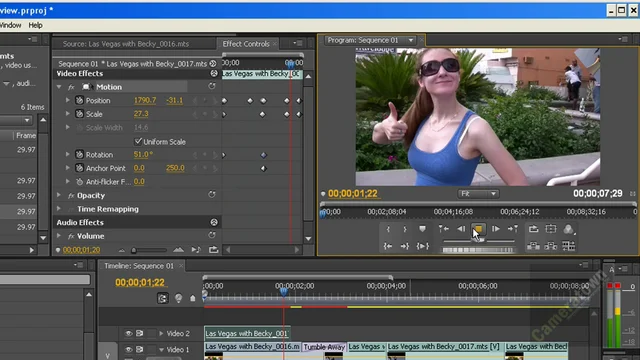The image size is (640, 360).
Task: Toggle animation stopwatch for Rotation
Action: click(x=80, y=155)
